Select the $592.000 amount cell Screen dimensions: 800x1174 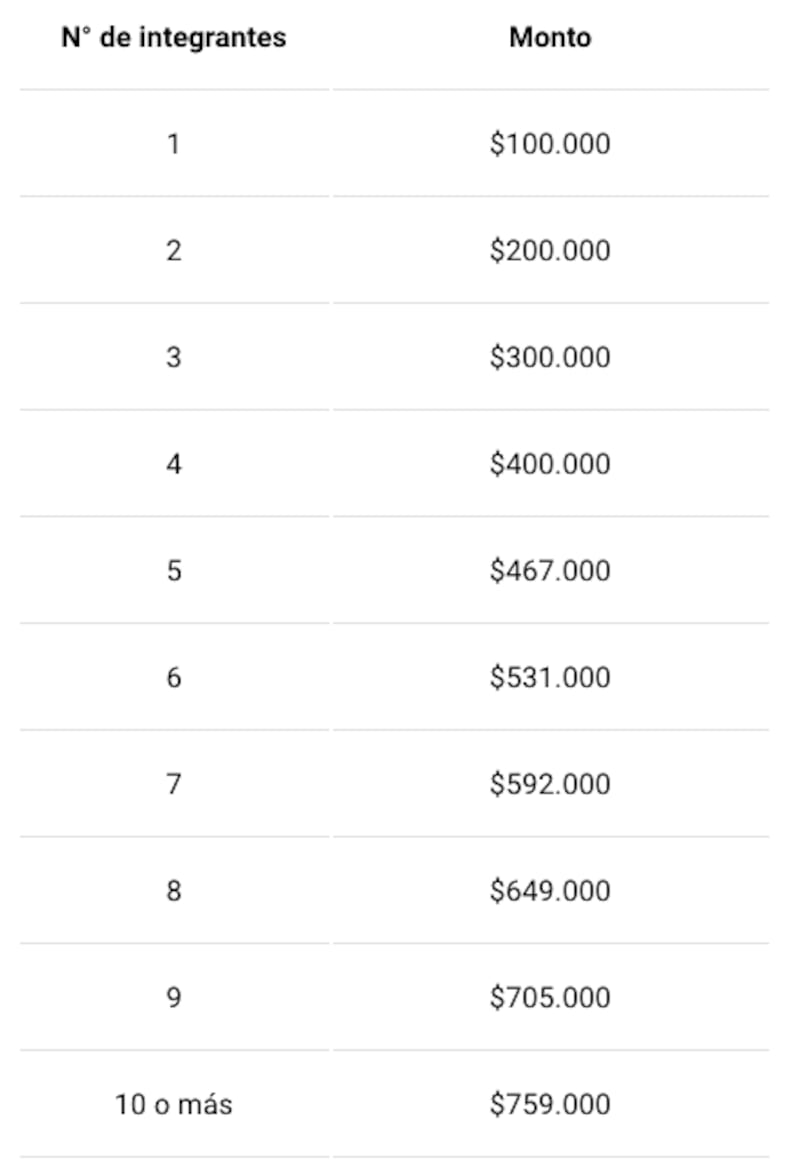point(551,784)
